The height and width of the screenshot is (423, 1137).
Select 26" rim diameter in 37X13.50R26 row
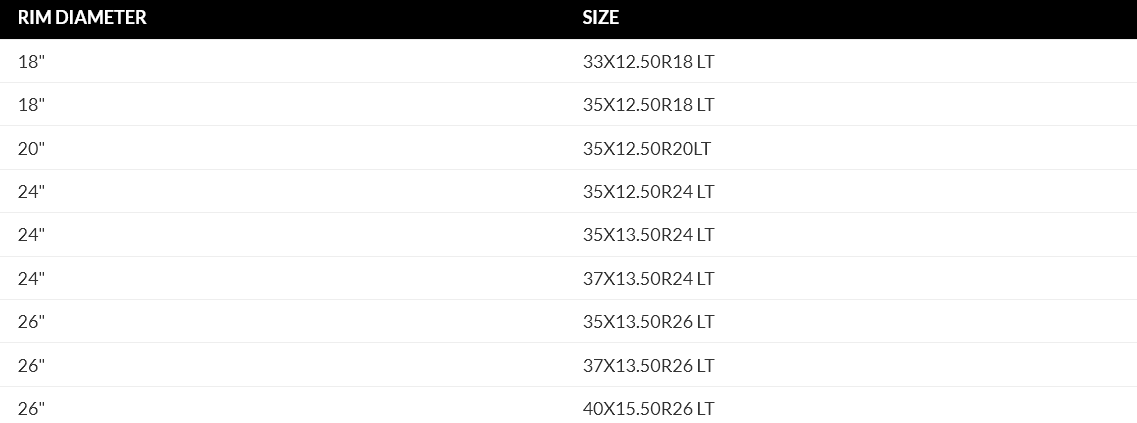tap(32, 365)
